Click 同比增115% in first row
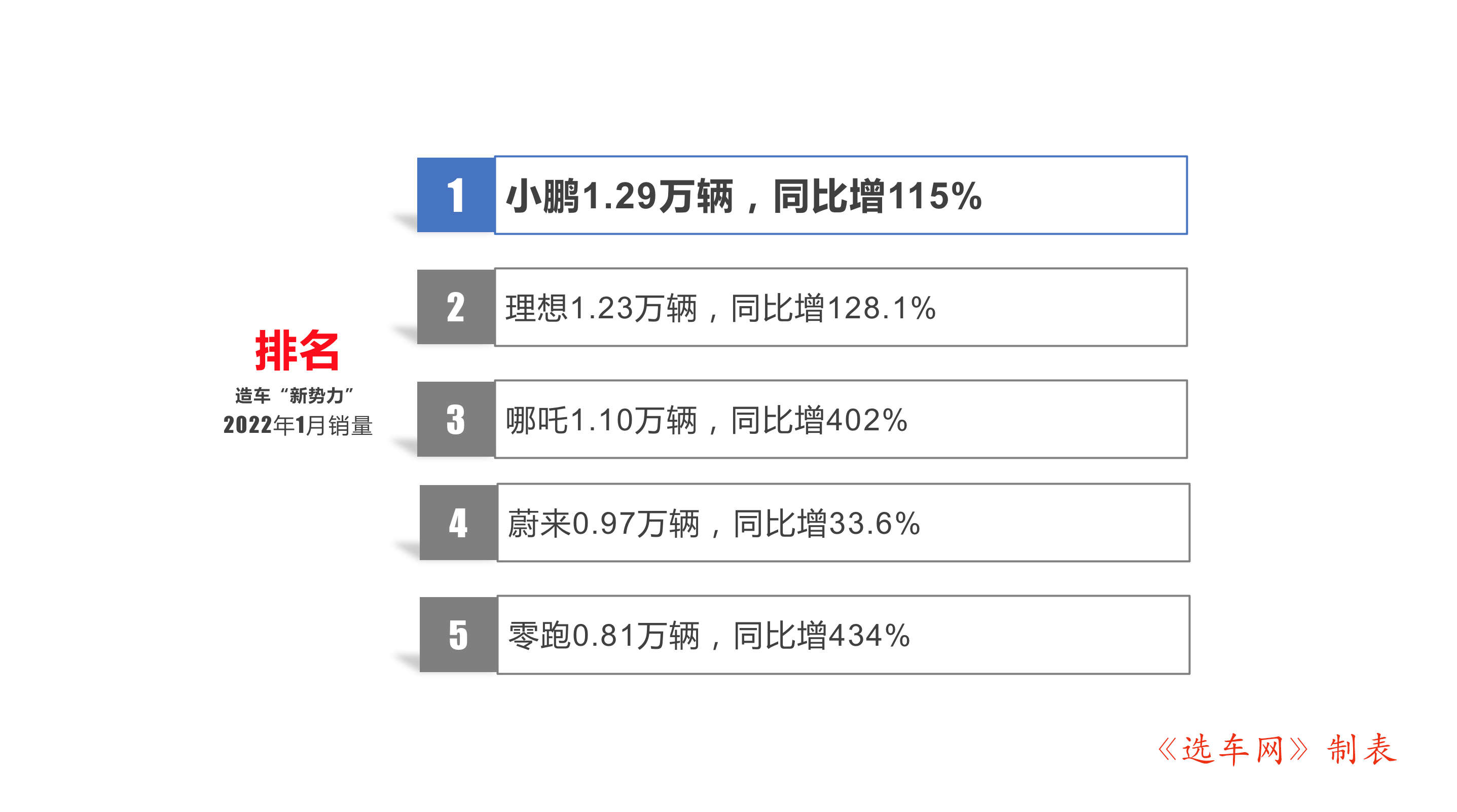This screenshot has height=812, width=1457. click(x=877, y=197)
